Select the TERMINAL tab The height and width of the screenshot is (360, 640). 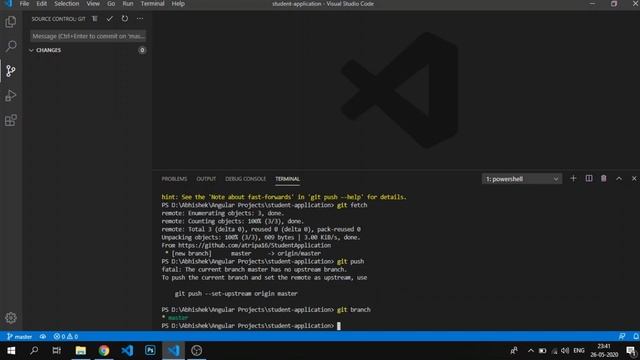[287, 179]
